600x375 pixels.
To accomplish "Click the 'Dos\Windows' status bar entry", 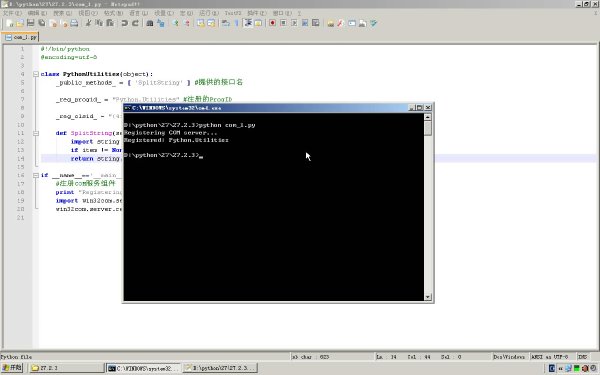I will point(509,357).
